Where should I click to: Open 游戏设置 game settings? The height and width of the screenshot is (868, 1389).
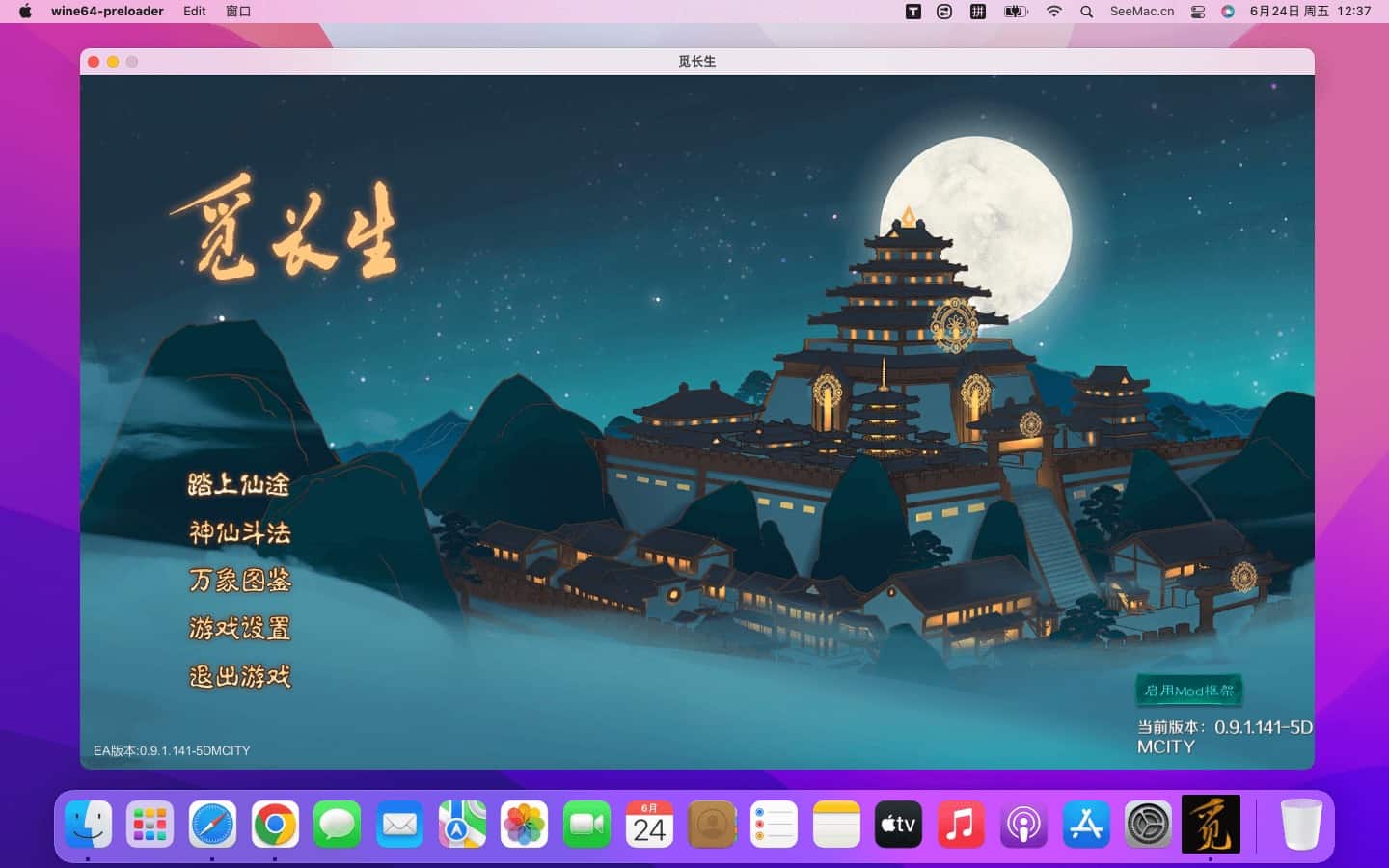coord(239,629)
